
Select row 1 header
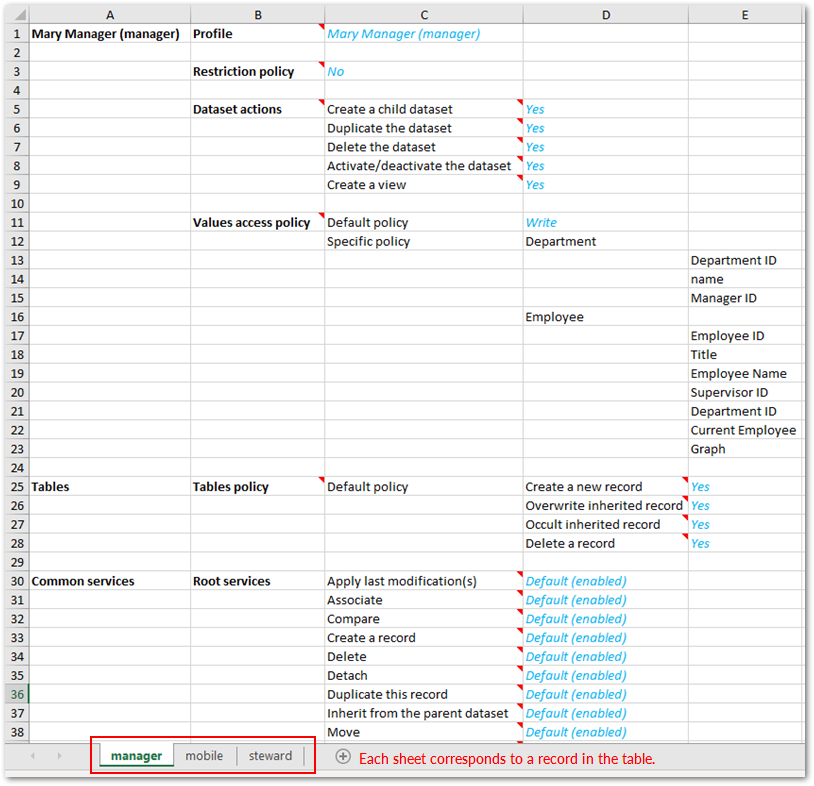coord(17,33)
